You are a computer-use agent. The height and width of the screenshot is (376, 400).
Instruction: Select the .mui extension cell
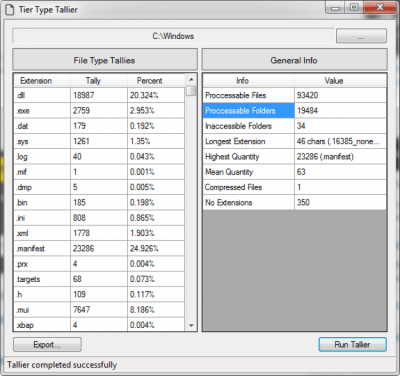click(x=42, y=310)
